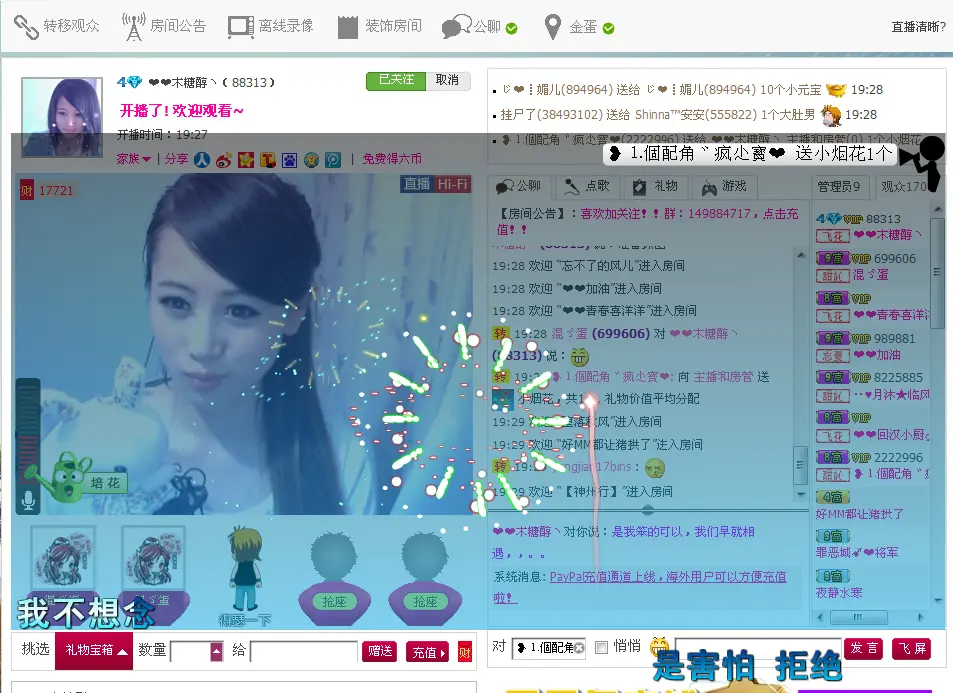The height and width of the screenshot is (693, 953).
Task: Adjust the vertical volume level meter
Action: click(28, 432)
